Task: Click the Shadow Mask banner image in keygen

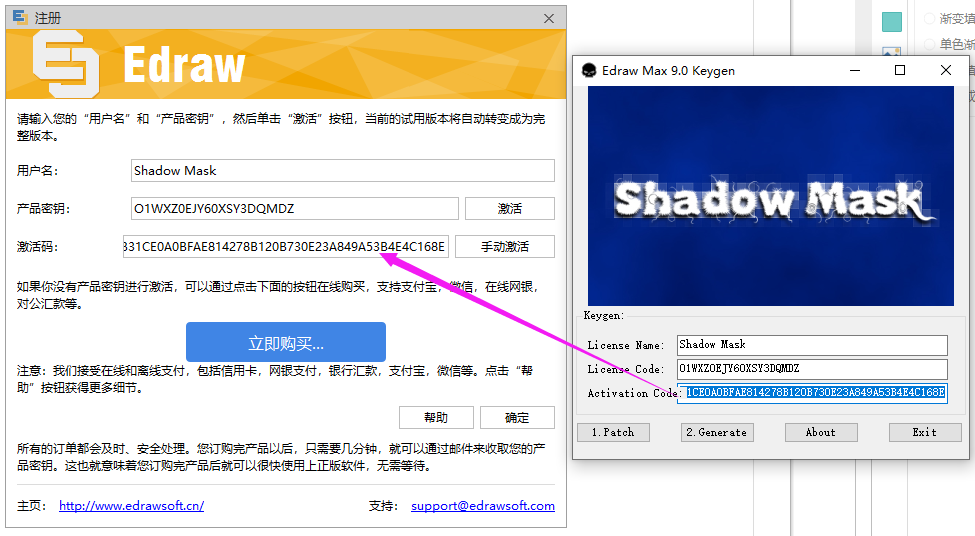Action: click(770, 196)
